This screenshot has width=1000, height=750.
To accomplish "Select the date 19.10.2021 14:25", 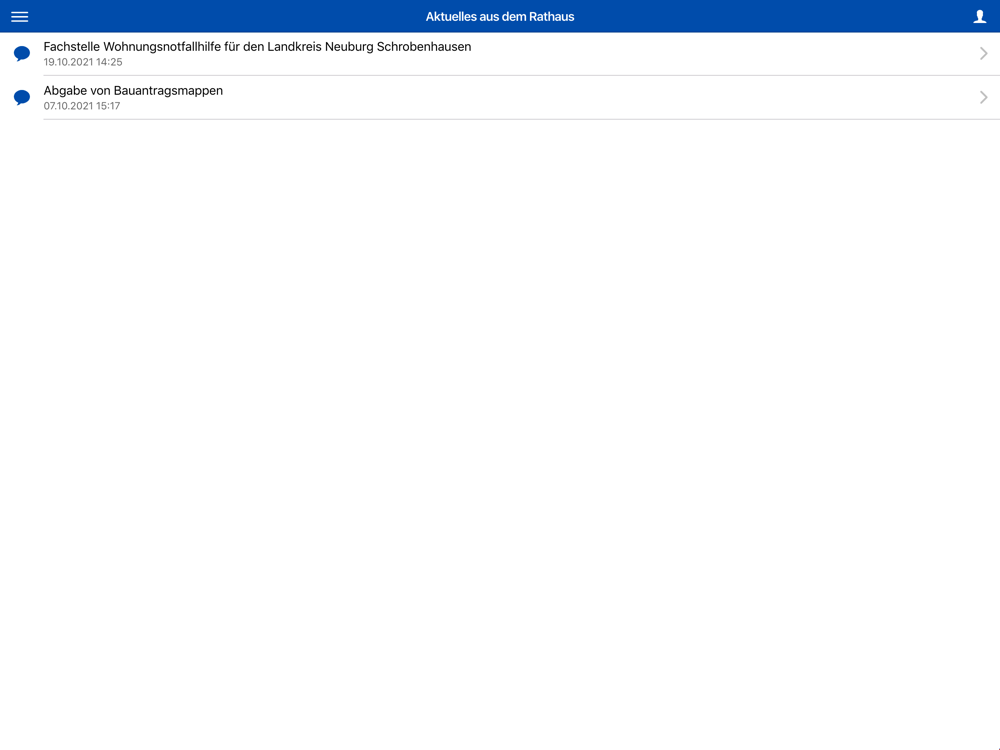I will tap(83, 62).
